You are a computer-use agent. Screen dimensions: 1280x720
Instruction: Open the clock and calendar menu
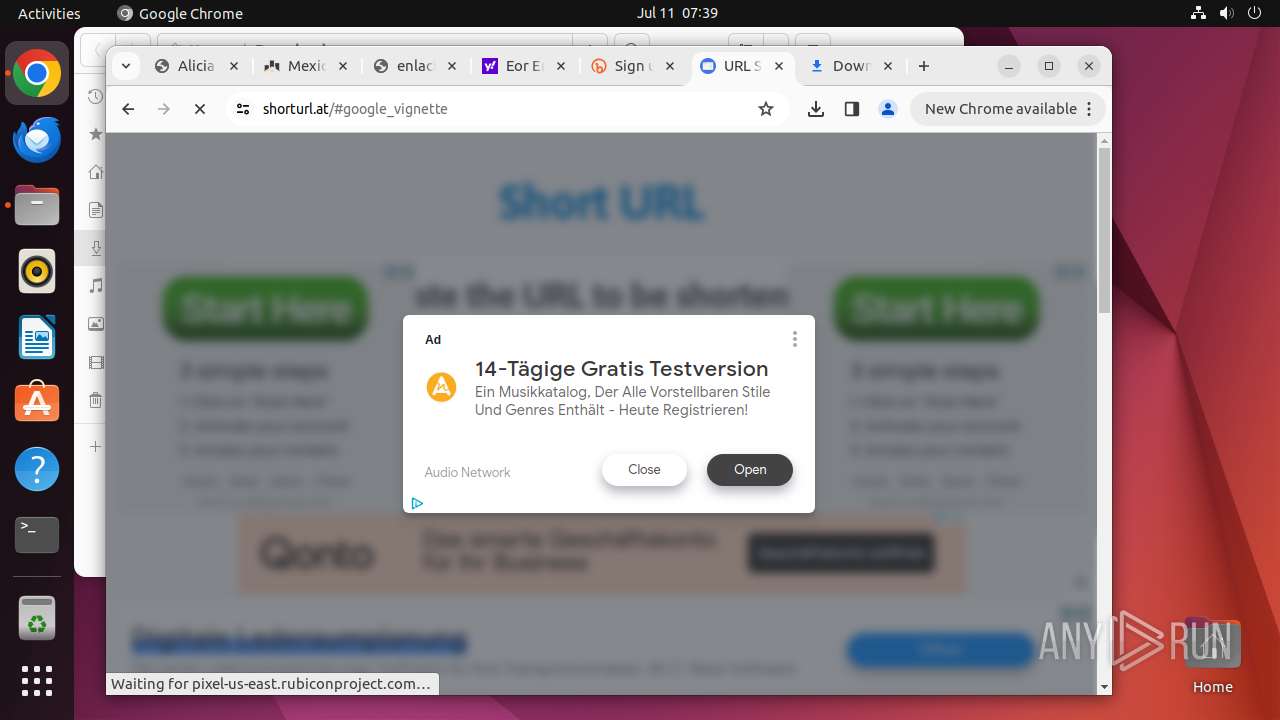[x=677, y=13]
